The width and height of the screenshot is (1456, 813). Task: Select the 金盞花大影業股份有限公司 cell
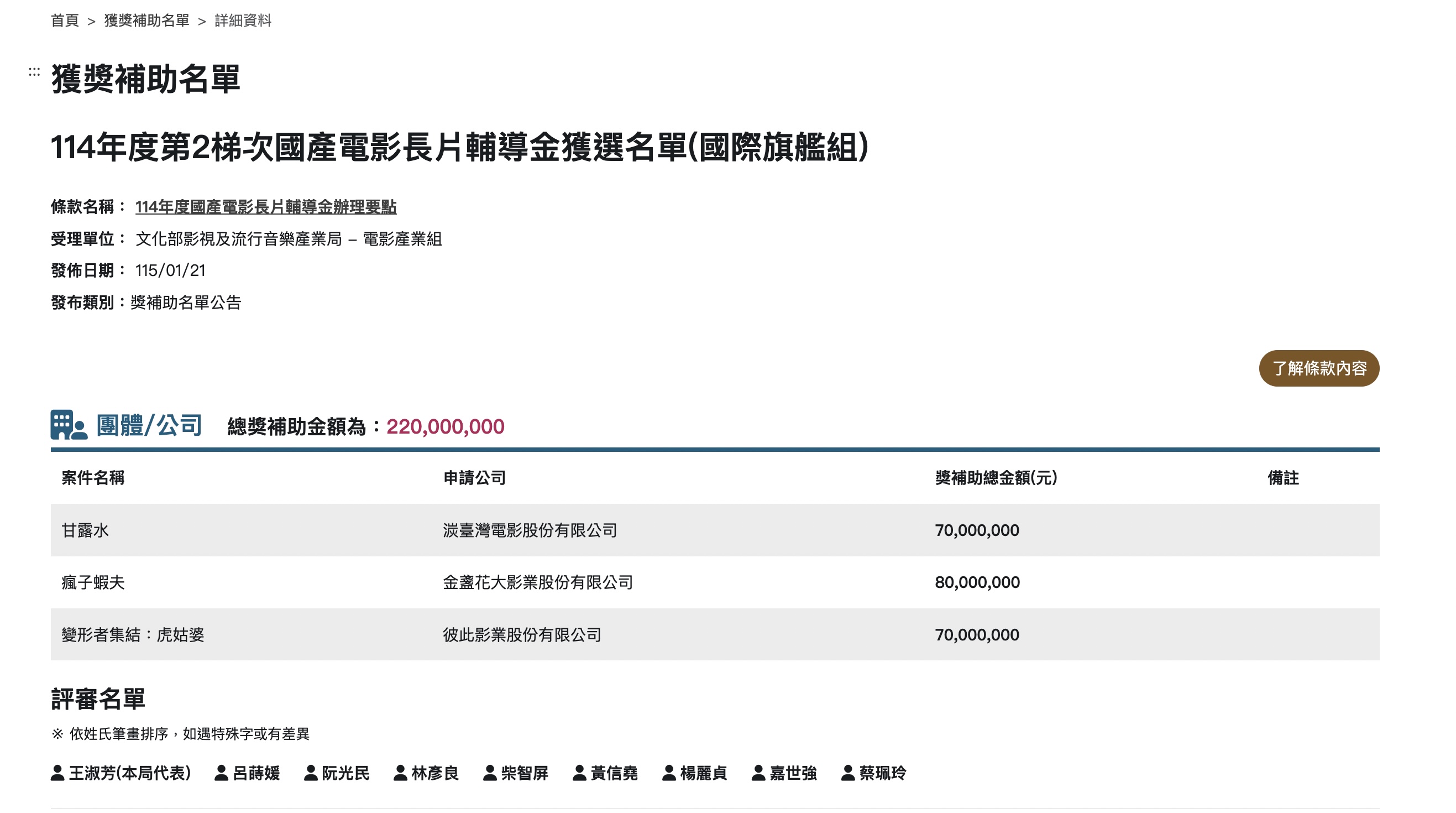click(x=537, y=582)
